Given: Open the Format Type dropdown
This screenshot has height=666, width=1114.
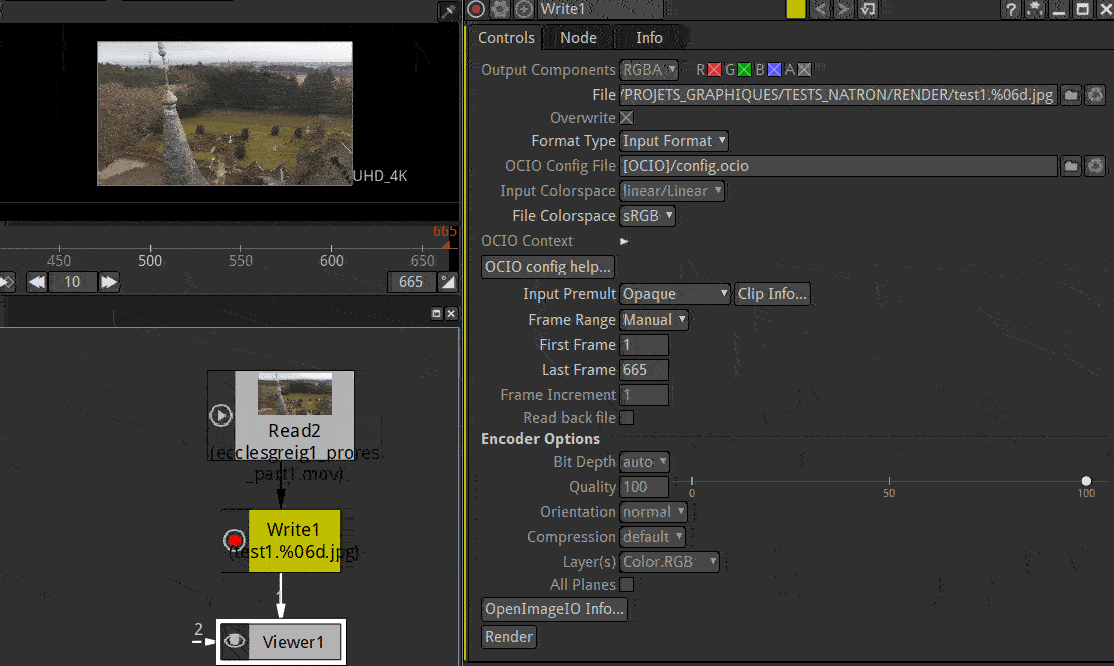Looking at the screenshot, I should coord(674,141).
